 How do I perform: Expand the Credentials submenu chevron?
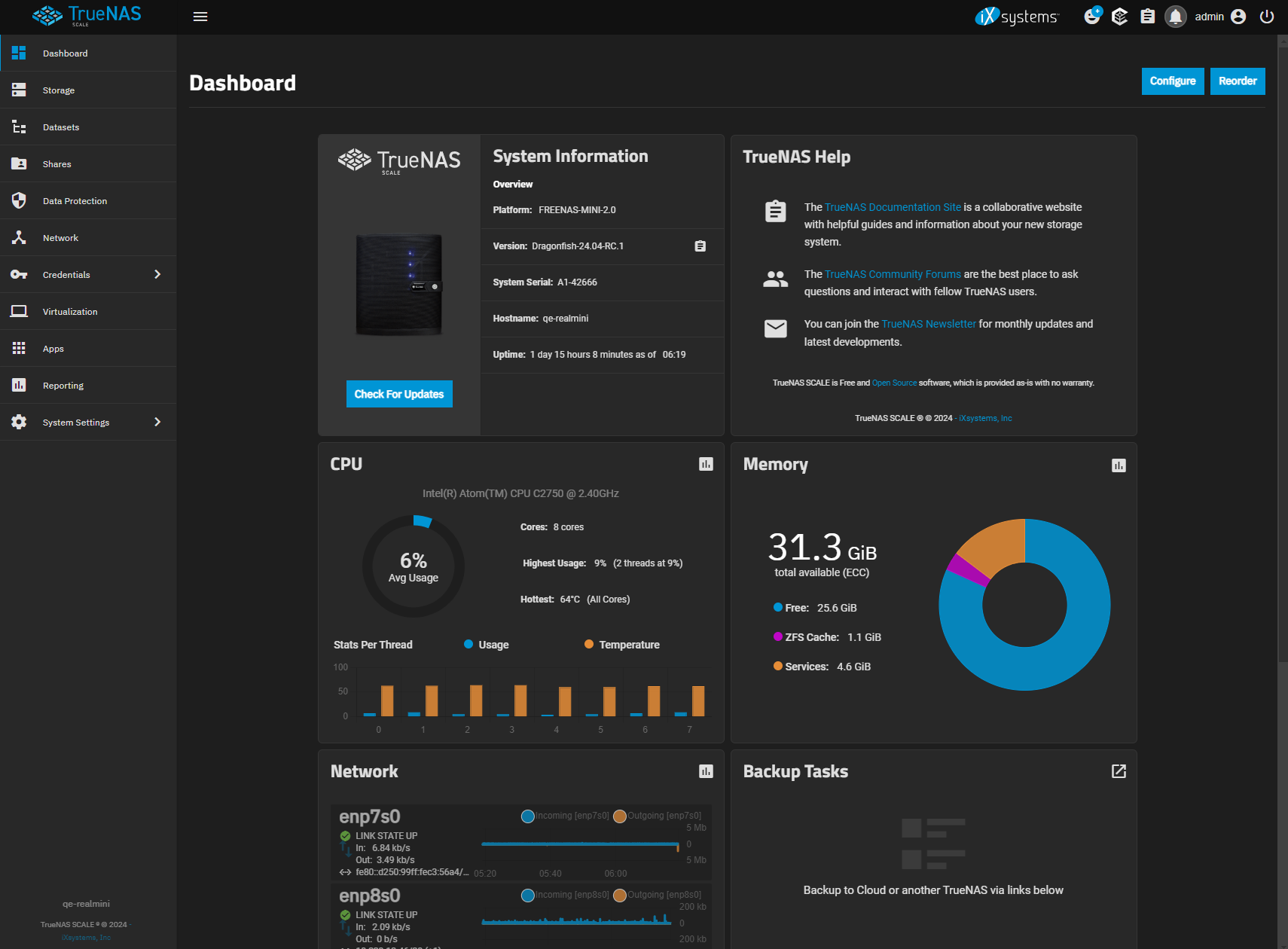pos(157,274)
